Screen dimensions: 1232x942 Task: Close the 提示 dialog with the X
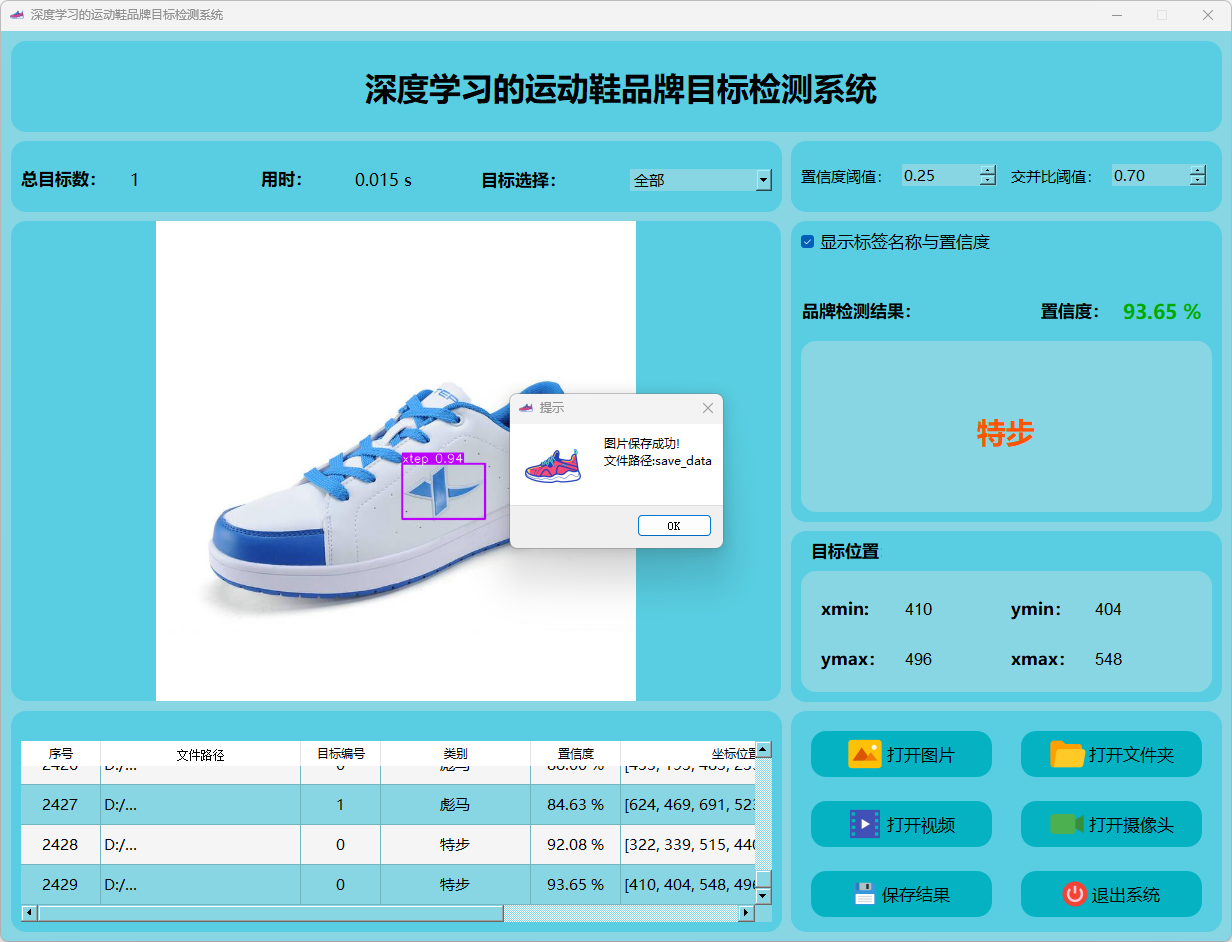pyautogui.click(x=708, y=408)
